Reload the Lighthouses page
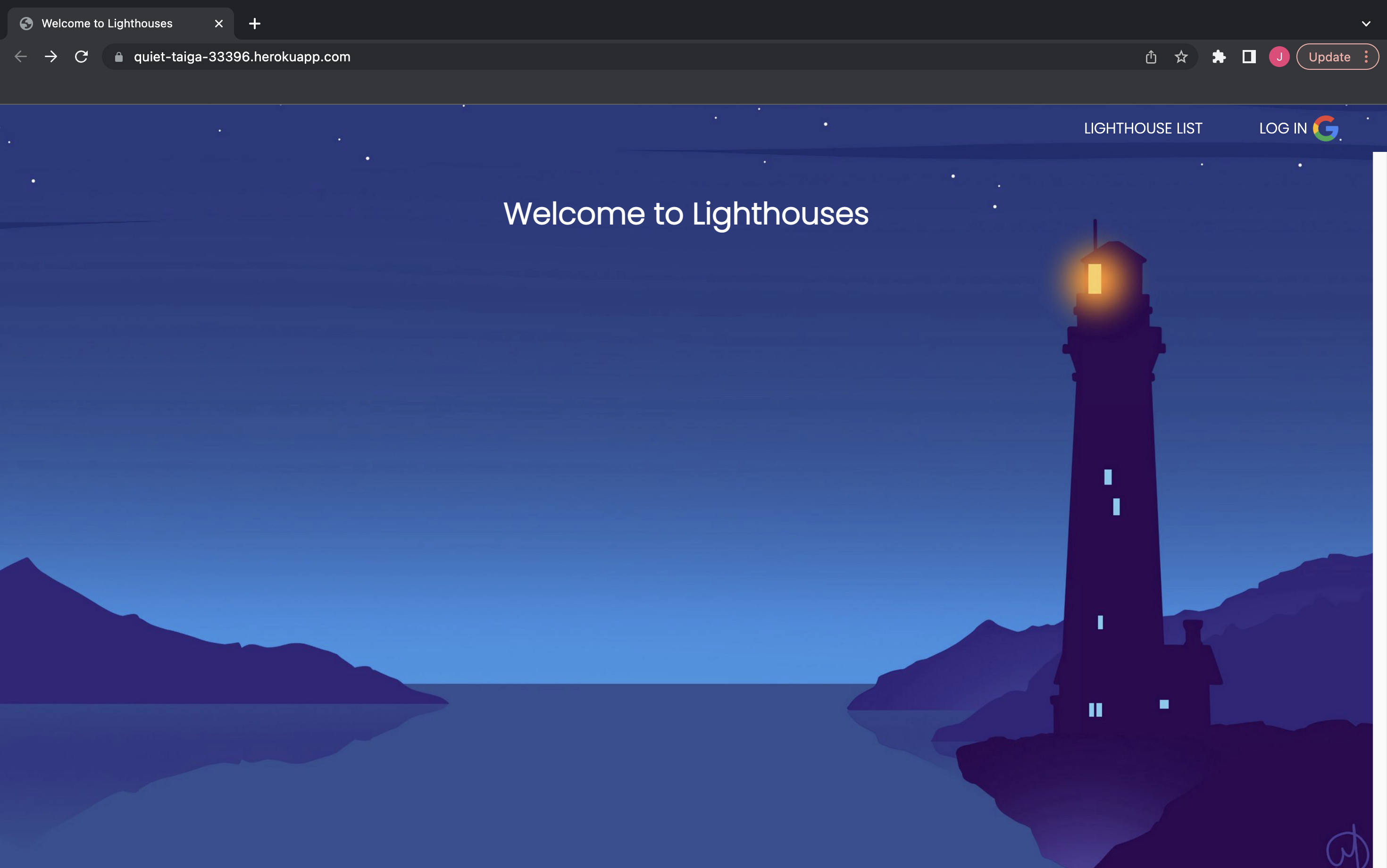Screen dimensions: 1387x868 (82, 57)
